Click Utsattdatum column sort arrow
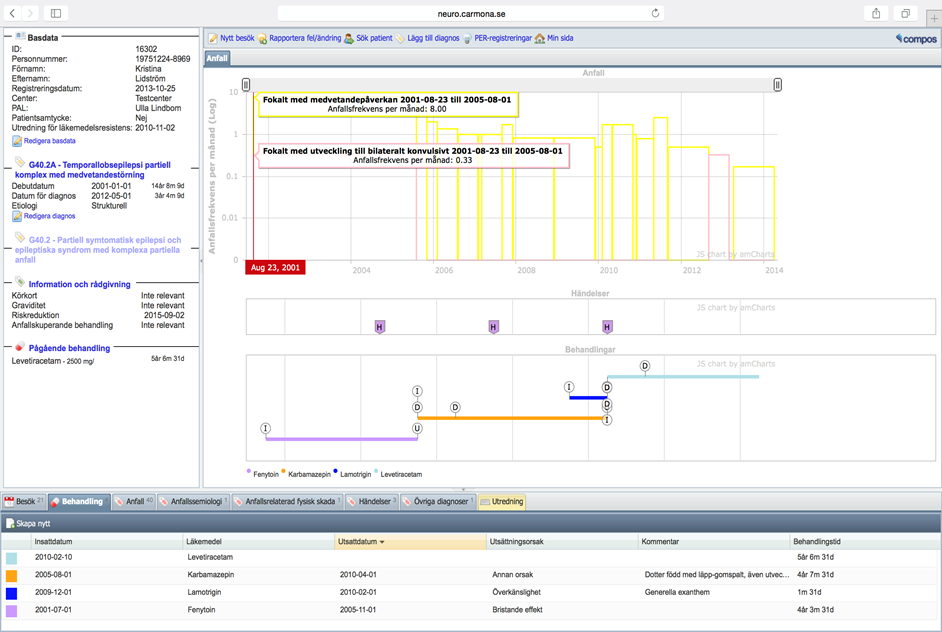 pos(382,542)
